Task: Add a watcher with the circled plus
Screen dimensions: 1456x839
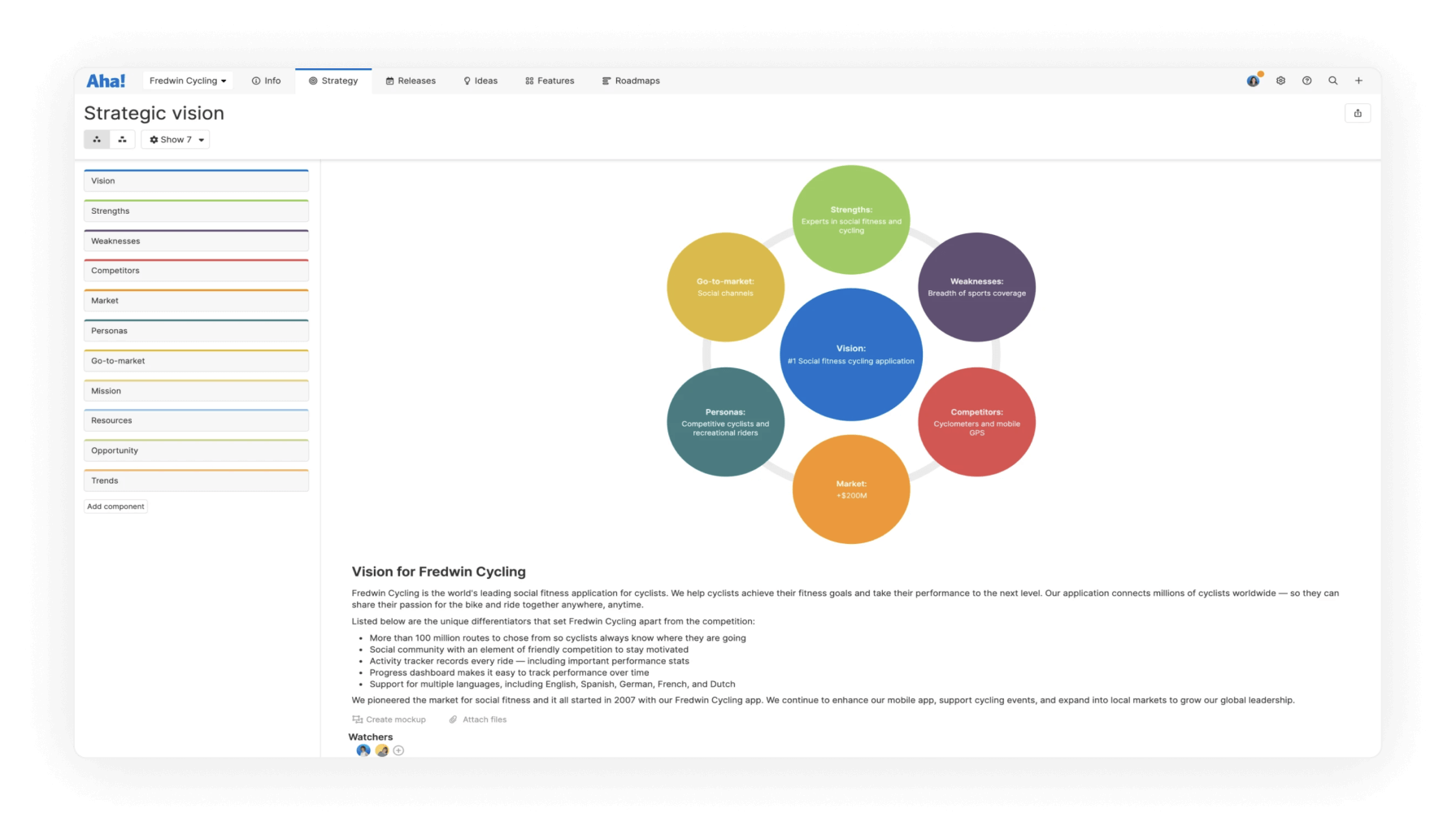Action: pyautogui.click(x=398, y=750)
